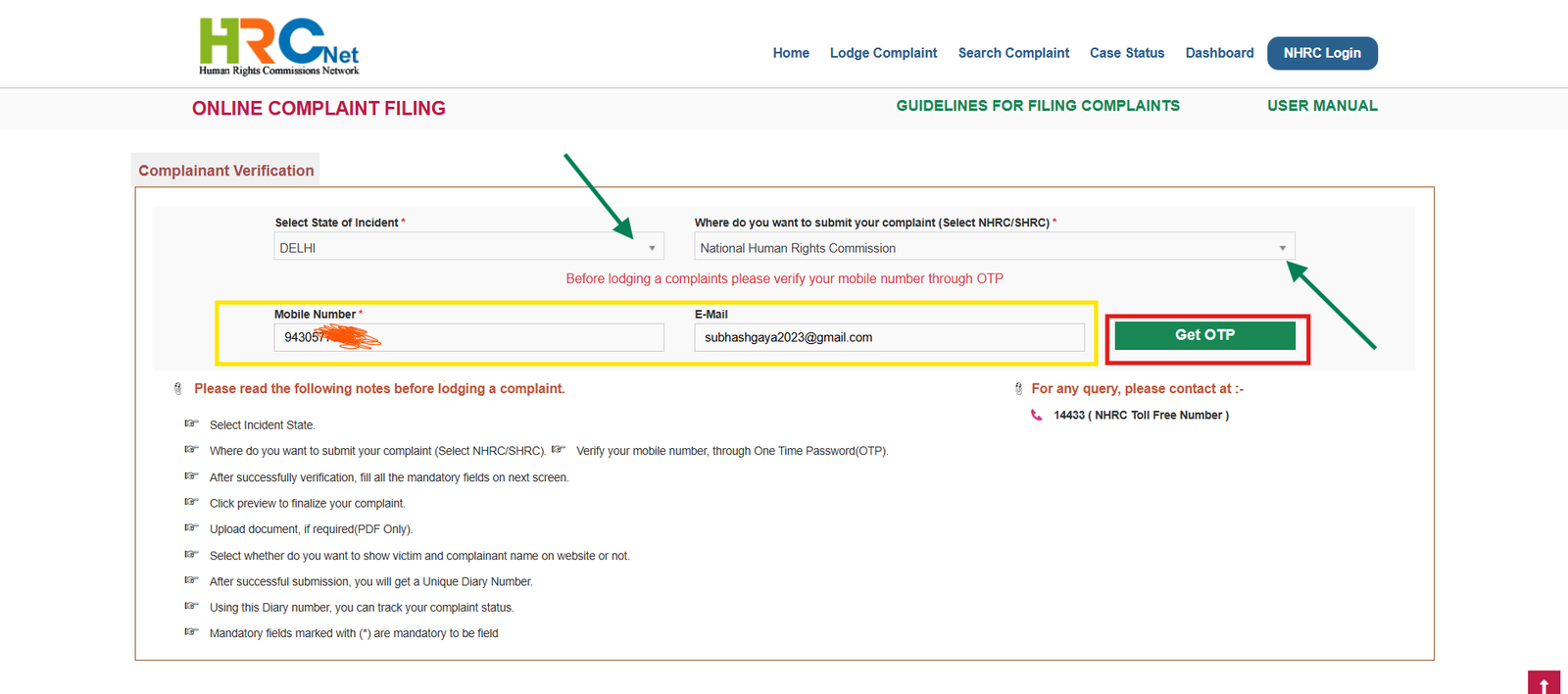
Task: Open Lodge Complaint page
Action: pos(883,53)
